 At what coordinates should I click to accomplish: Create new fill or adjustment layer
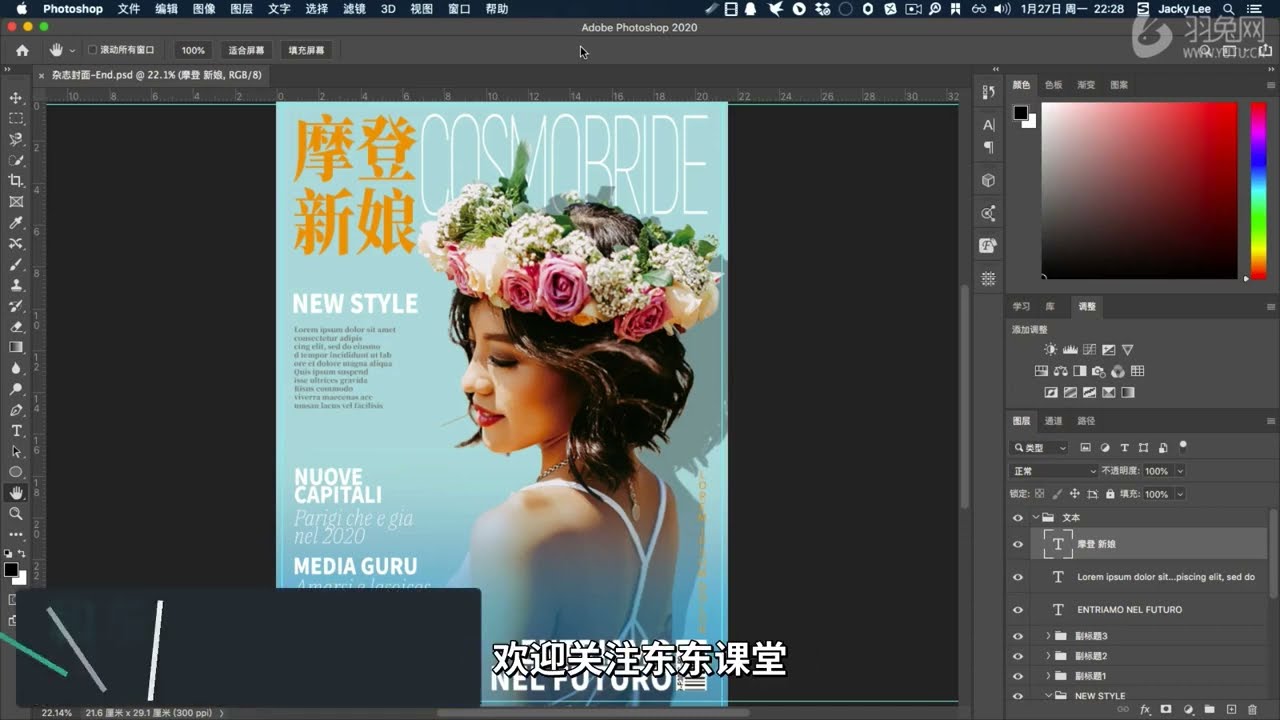(1188, 709)
